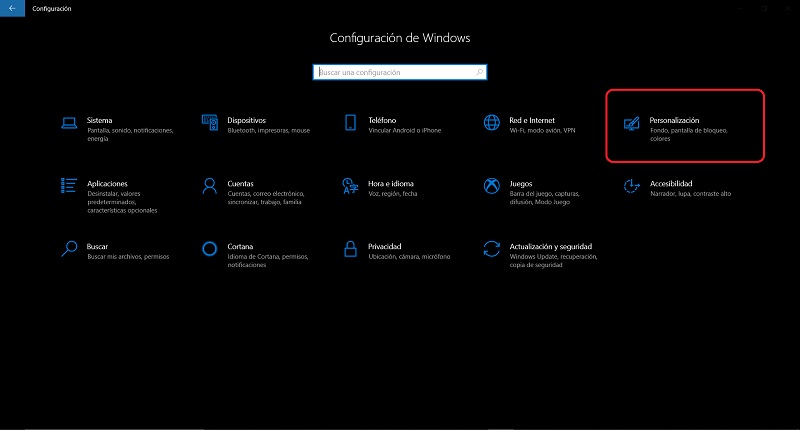Open the Personalización paintbrush icon
The width and height of the screenshot is (800, 430).
631,124
